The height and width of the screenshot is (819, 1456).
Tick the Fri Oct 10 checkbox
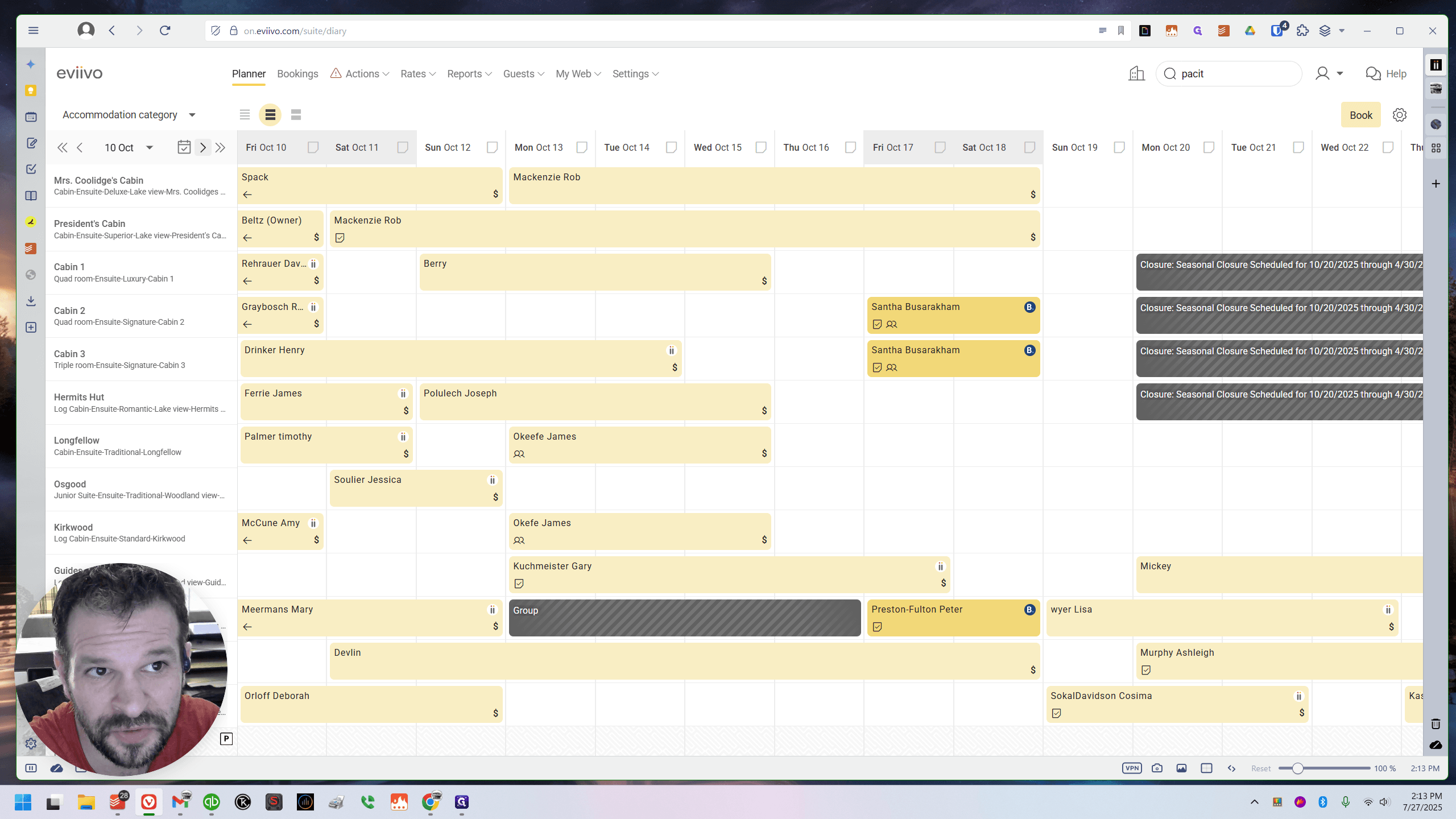click(x=313, y=147)
